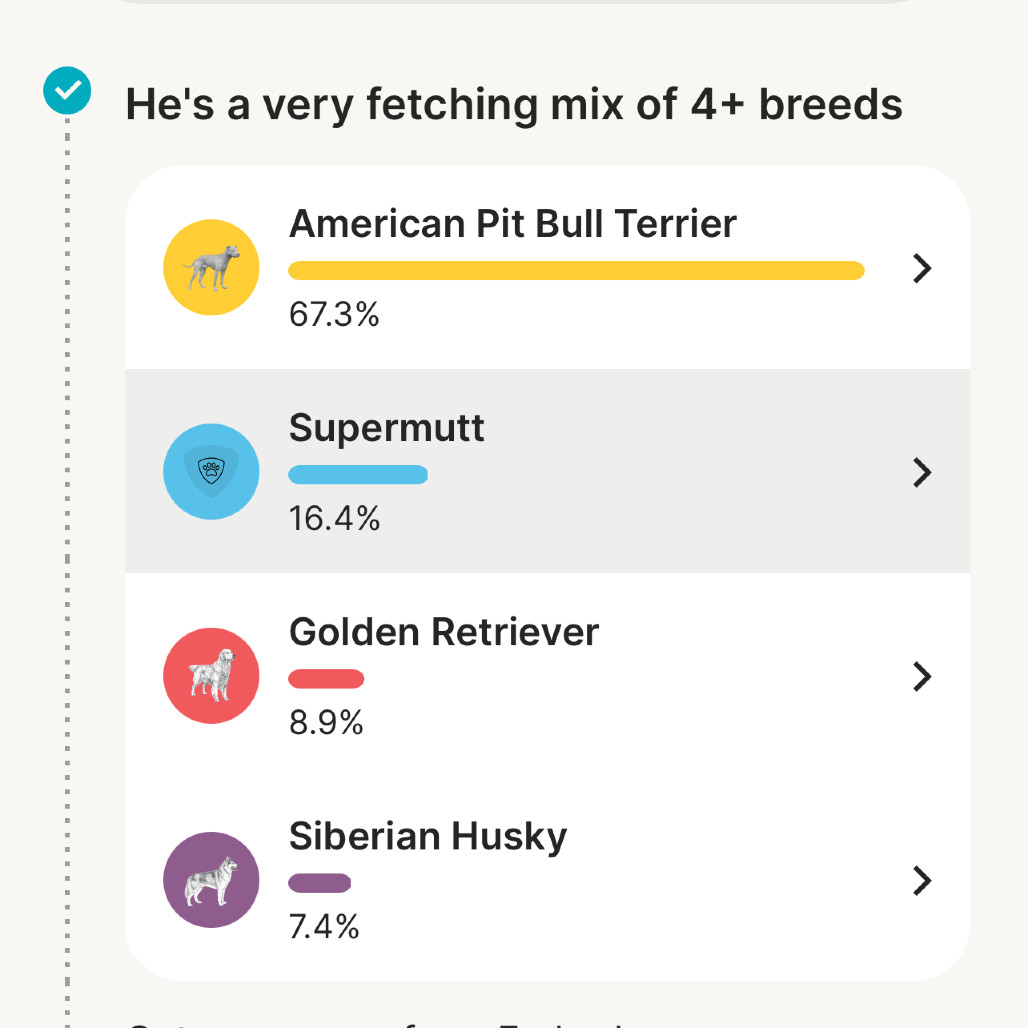Expand American Pit Bull Terrier details chevron
The image size is (1028, 1028).
pyautogui.click(x=922, y=268)
